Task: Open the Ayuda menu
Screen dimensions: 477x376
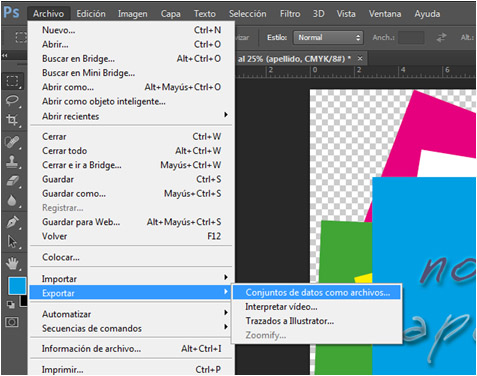Action: click(427, 14)
